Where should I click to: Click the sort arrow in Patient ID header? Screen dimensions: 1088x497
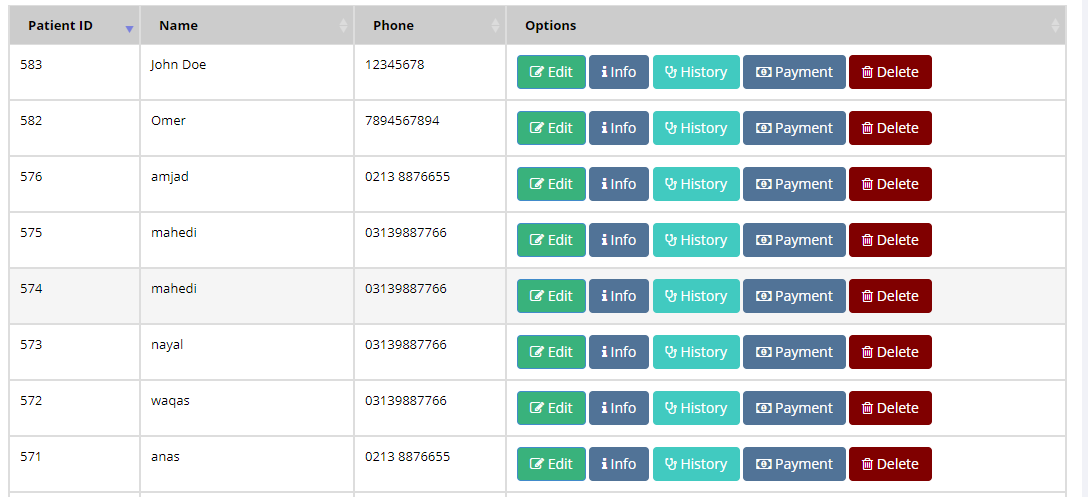pos(129,28)
